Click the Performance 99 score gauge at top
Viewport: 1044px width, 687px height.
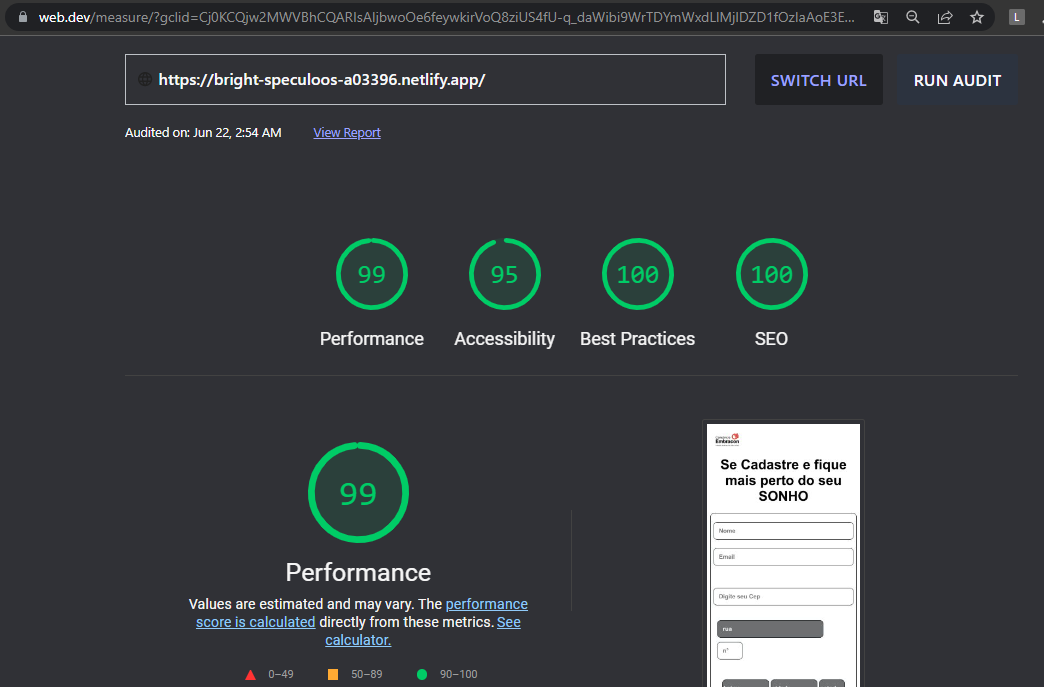pyautogui.click(x=372, y=274)
